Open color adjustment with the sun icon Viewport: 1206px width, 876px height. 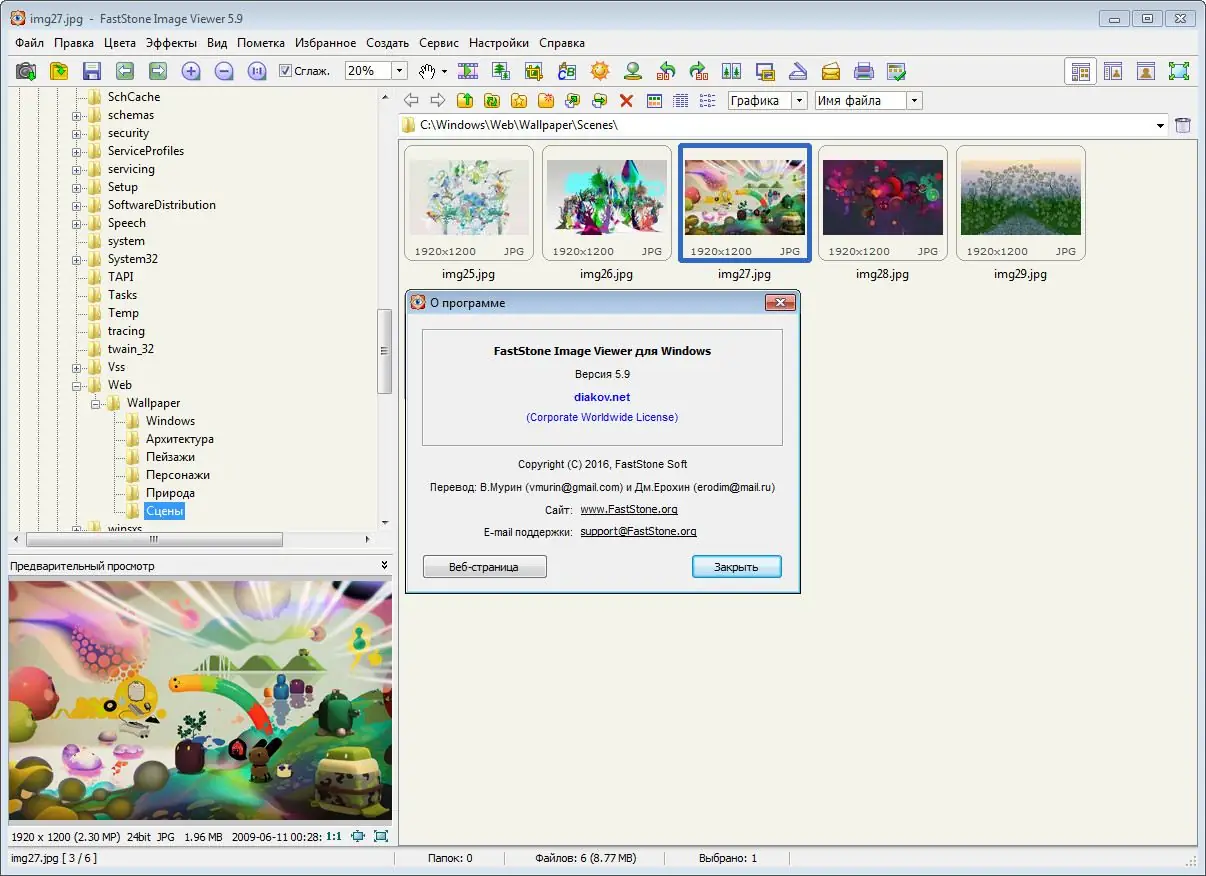coord(599,70)
